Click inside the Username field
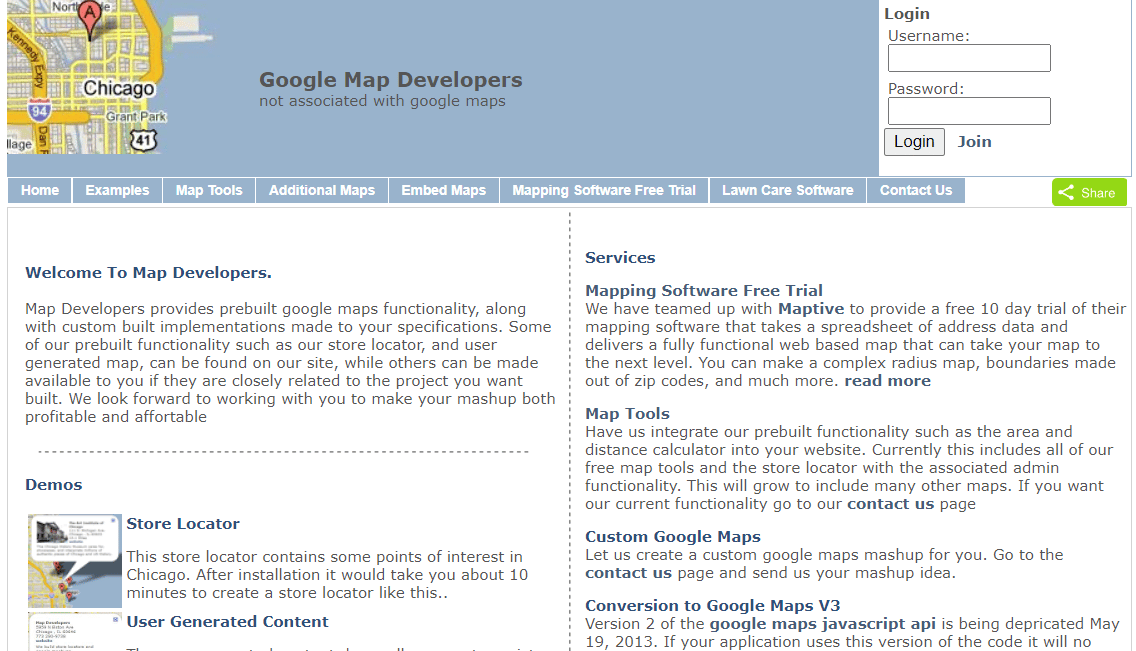Image resolution: width=1136 pixels, height=651 pixels. (x=968, y=57)
